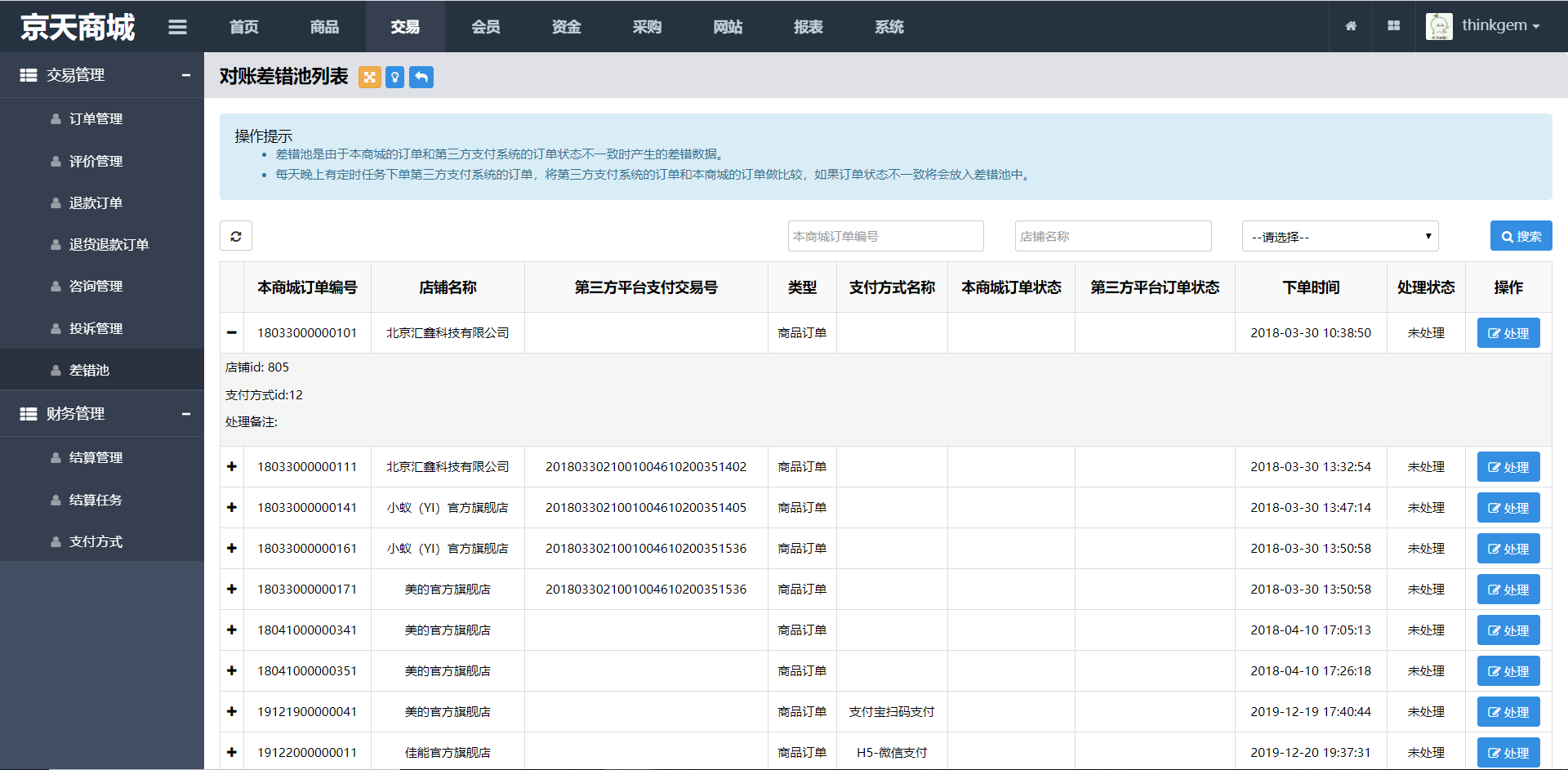Expand row 18033000000111 details

(232, 466)
